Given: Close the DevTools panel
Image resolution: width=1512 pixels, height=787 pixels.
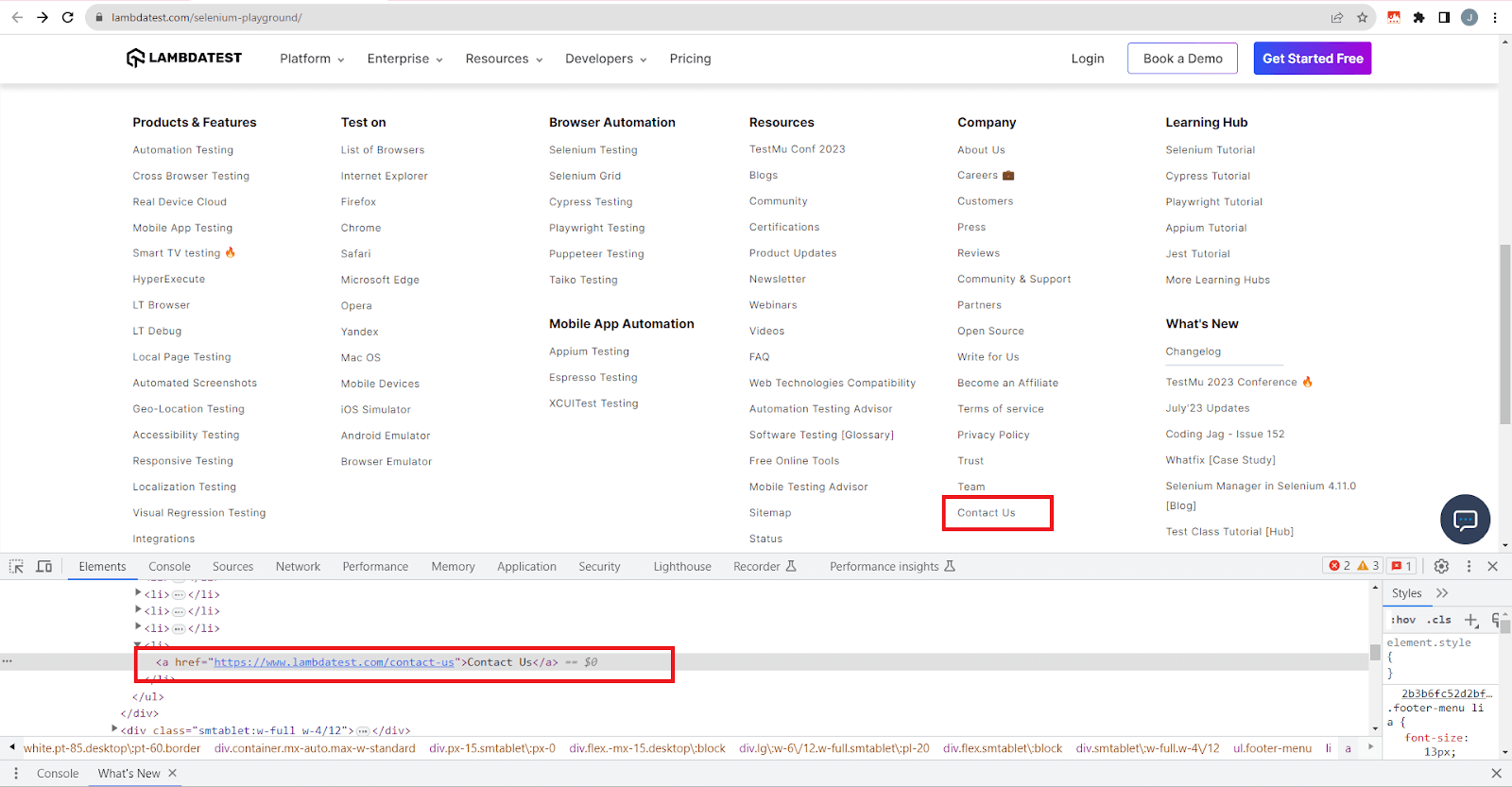Looking at the screenshot, I should (x=1493, y=566).
